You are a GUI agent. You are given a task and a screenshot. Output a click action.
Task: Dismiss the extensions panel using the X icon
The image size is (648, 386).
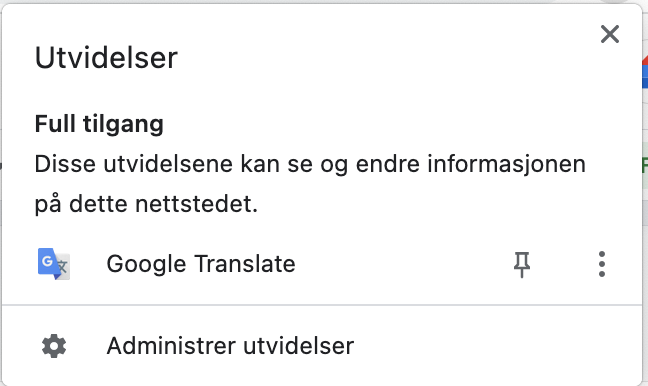click(610, 34)
